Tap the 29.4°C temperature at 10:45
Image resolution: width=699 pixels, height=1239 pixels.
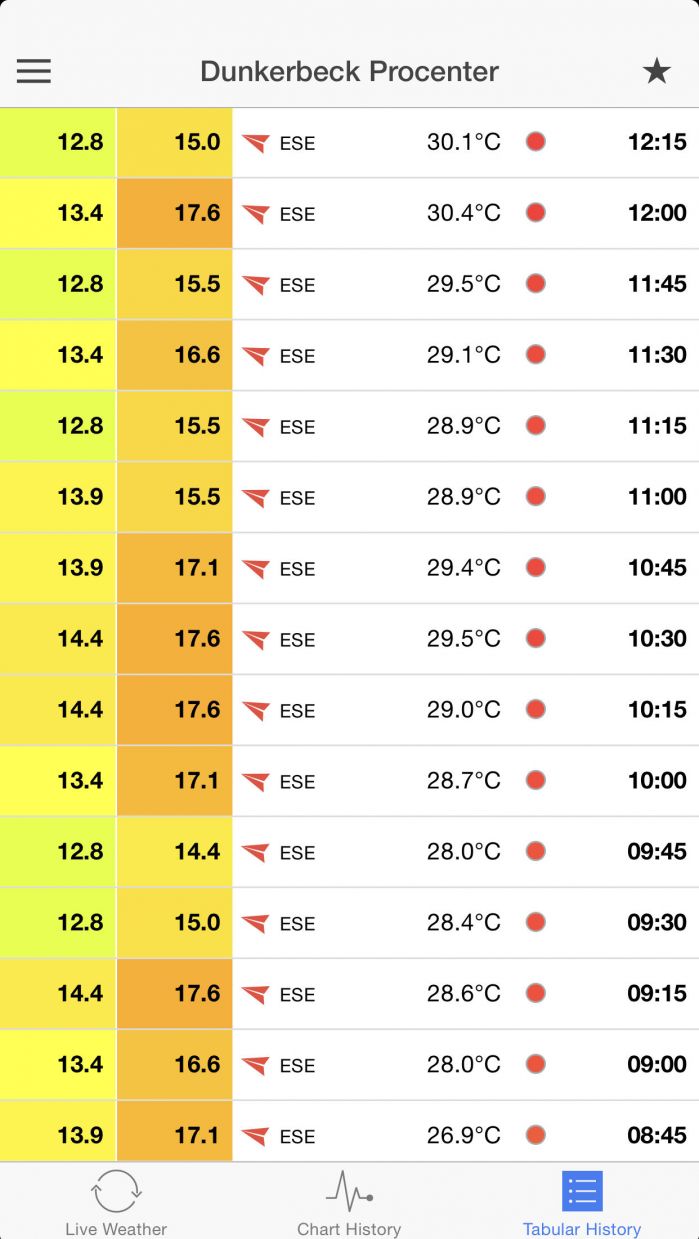coord(463,568)
